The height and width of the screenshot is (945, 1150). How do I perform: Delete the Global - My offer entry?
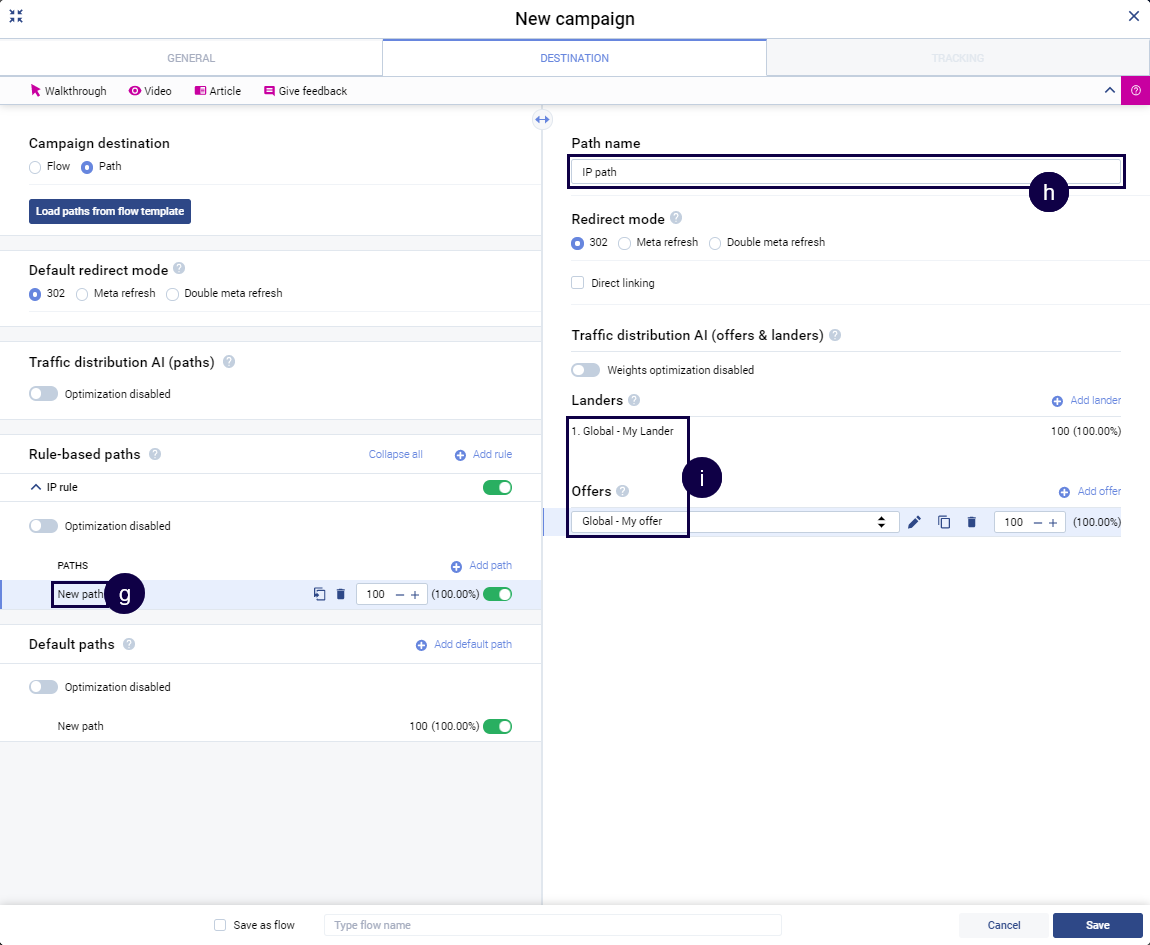click(971, 522)
